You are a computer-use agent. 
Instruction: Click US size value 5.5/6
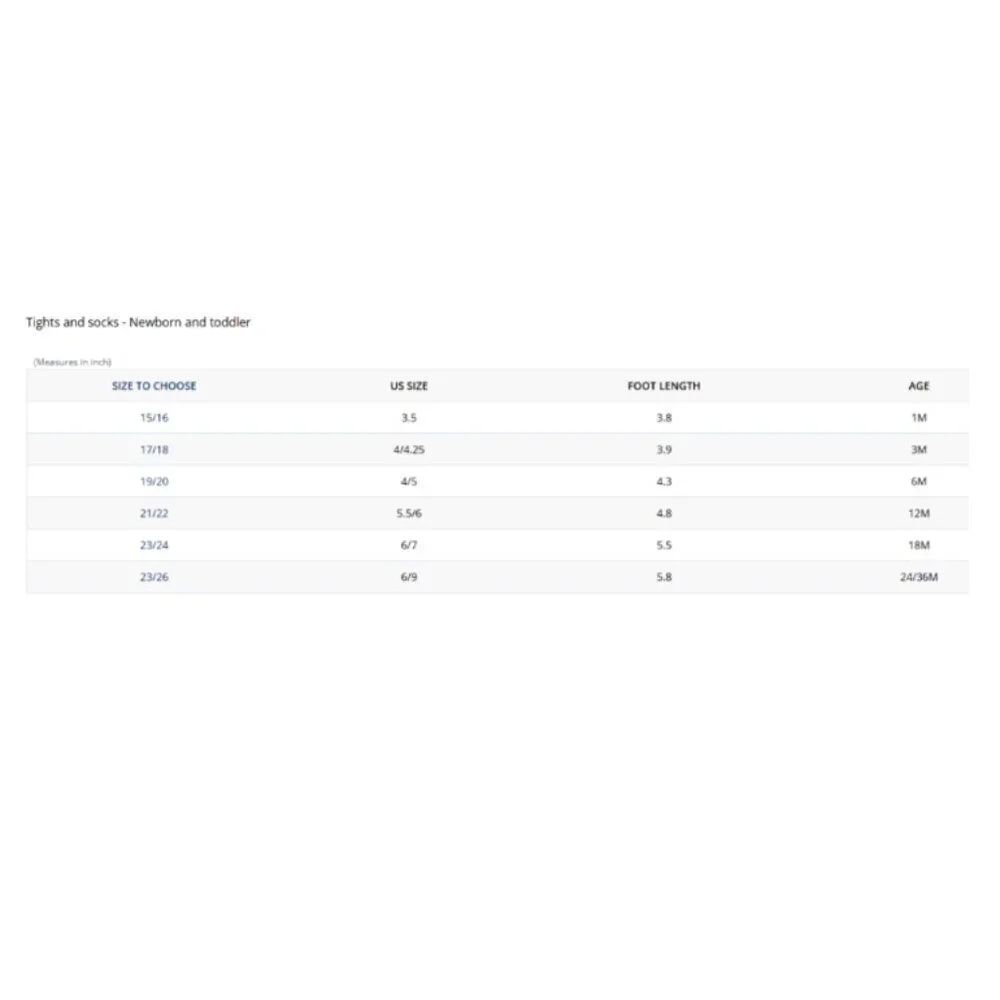[409, 513]
